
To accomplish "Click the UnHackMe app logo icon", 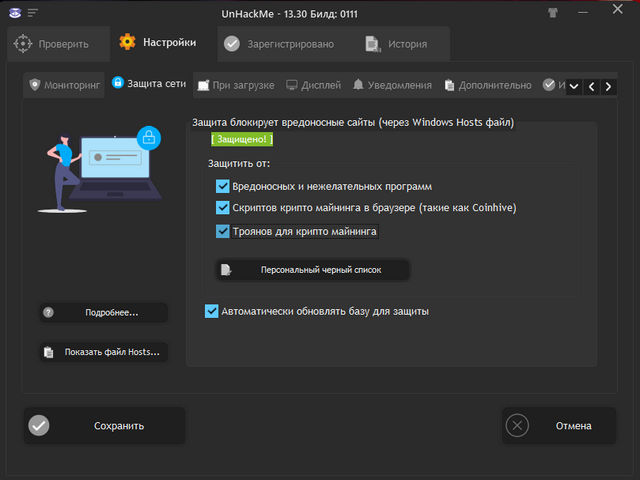I will coord(13,13).
